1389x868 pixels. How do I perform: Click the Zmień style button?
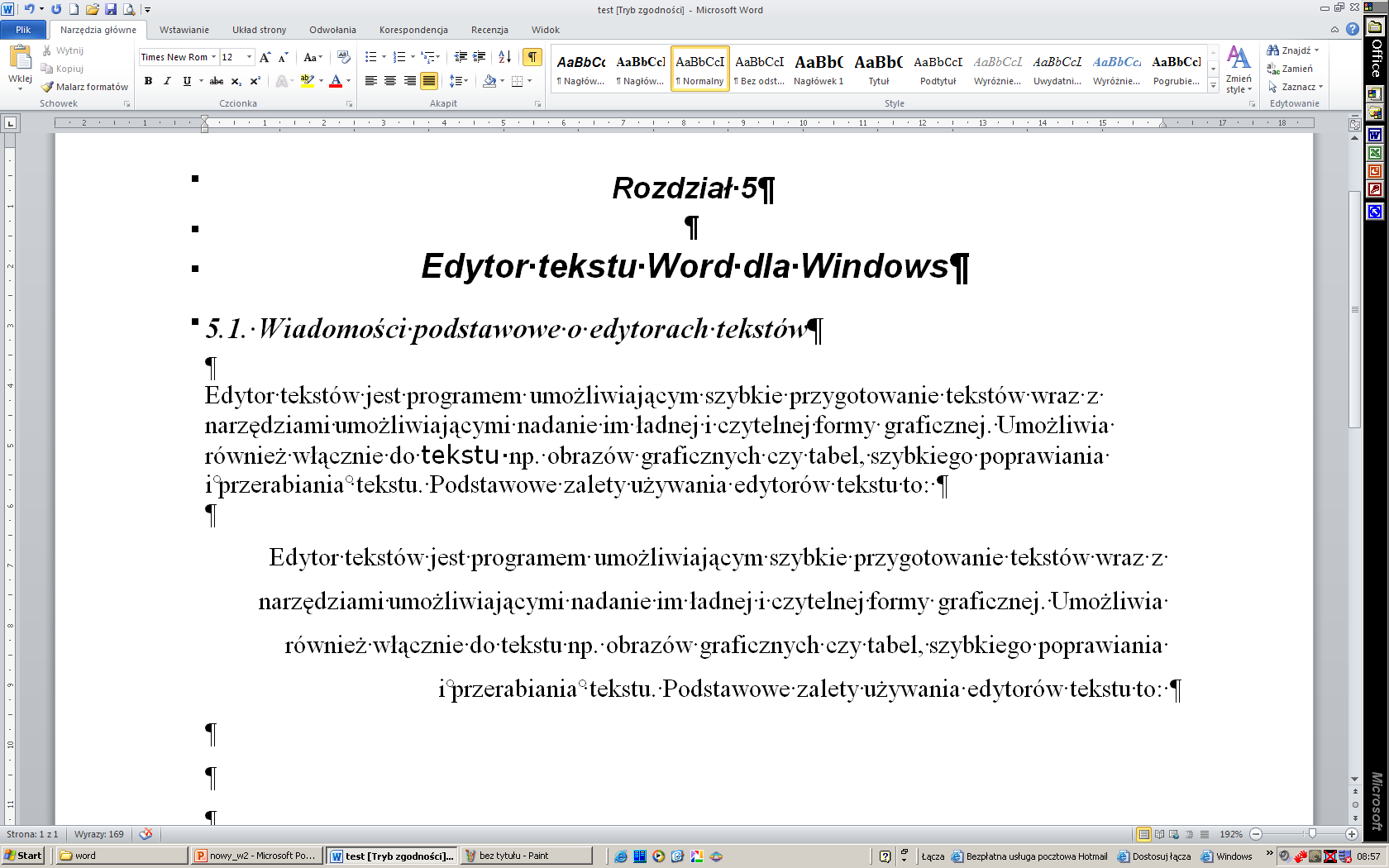[x=1239, y=69]
